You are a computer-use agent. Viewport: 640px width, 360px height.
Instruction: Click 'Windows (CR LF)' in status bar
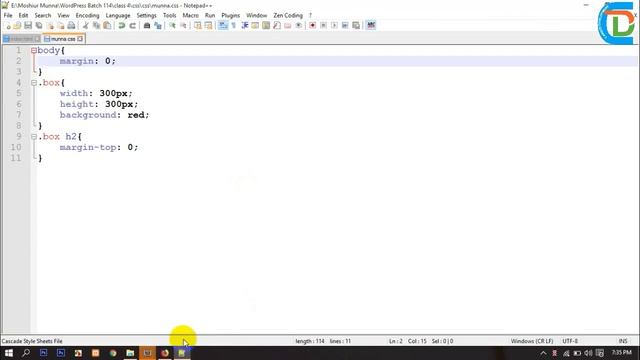point(532,341)
